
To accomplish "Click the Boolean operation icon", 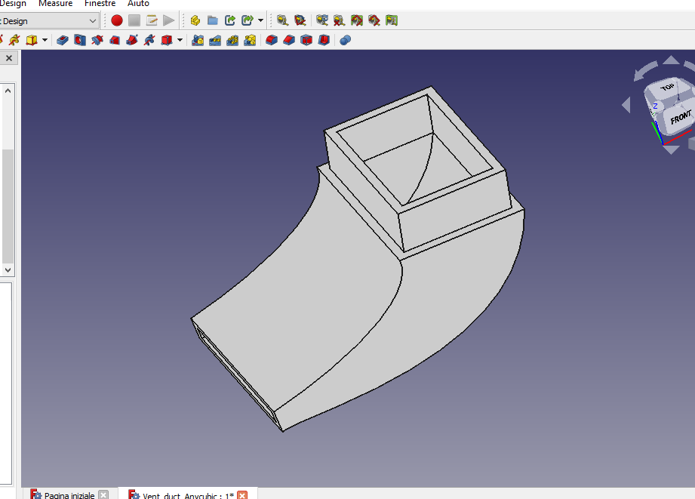I will click(x=345, y=40).
